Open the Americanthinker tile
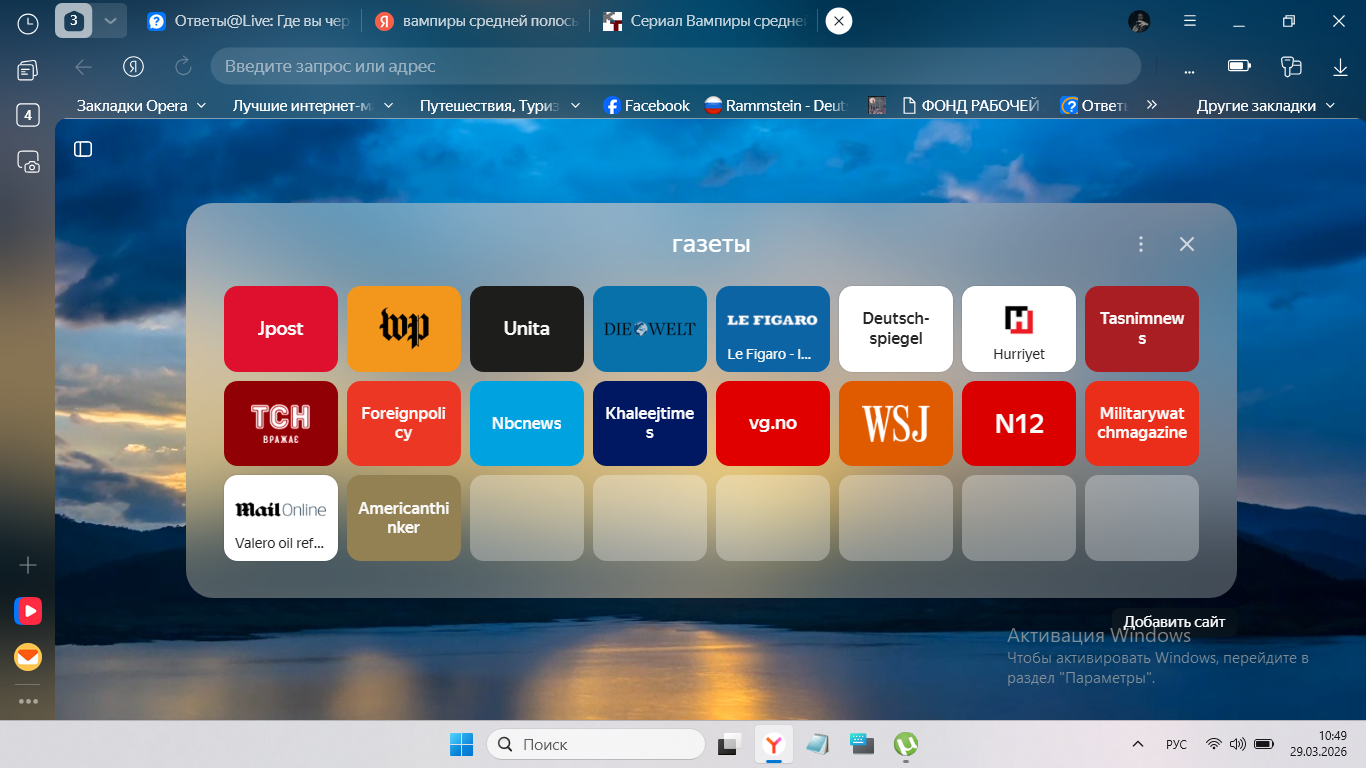The height and width of the screenshot is (768, 1366). [404, 518]
